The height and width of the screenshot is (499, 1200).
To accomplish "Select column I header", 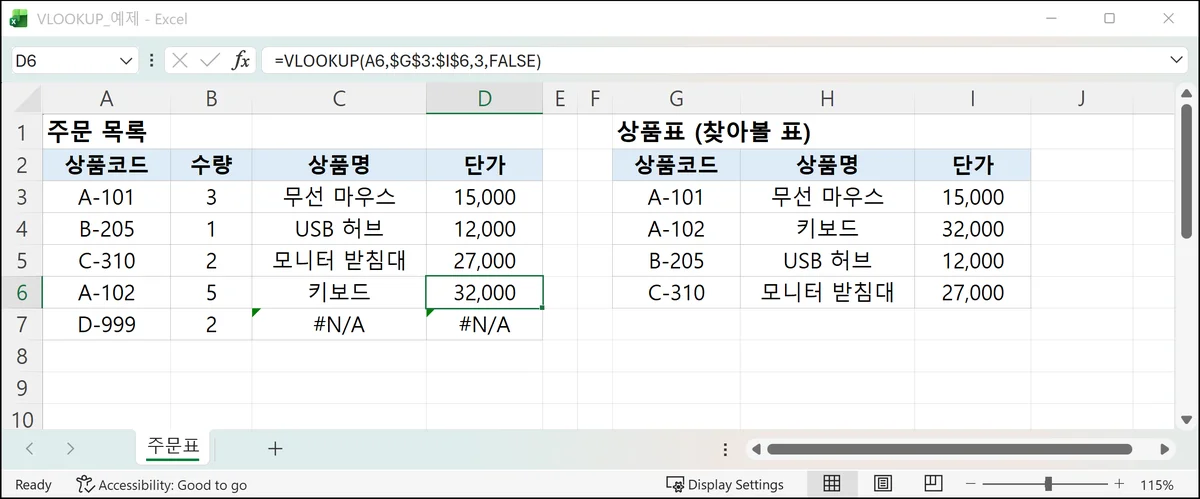I will (973, 98).
